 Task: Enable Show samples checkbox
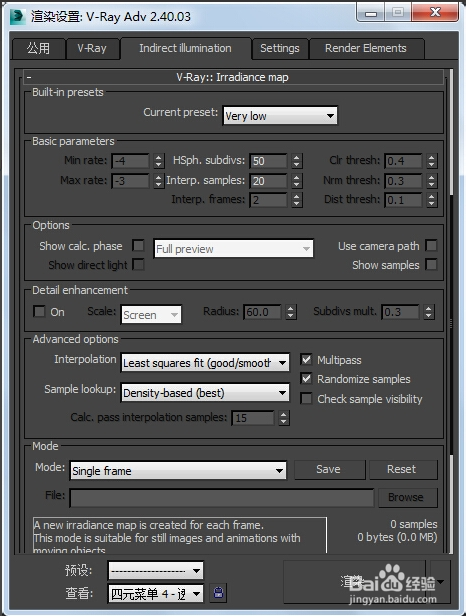tap(431, 264)
